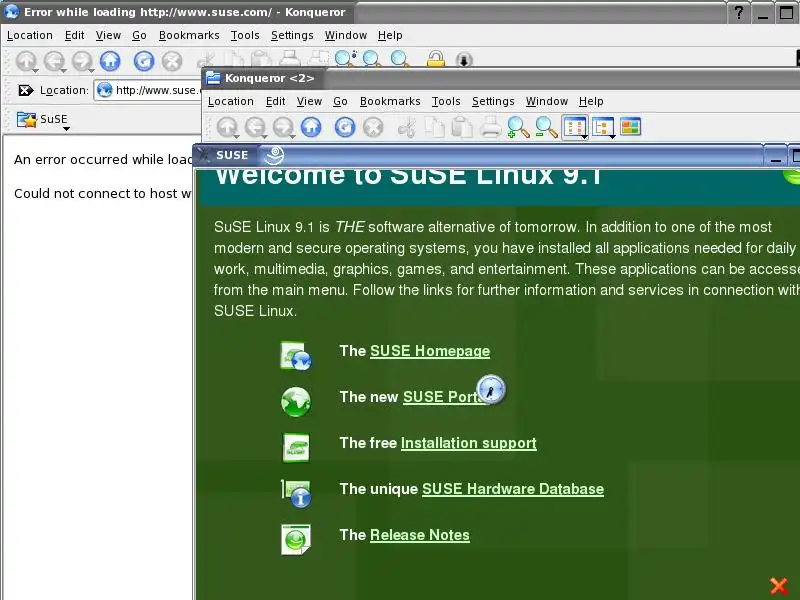The height and width of the screenshot is (600, 800).
Task: Go to Home in the main Konqueror window
Action: [x=110, y=61]
